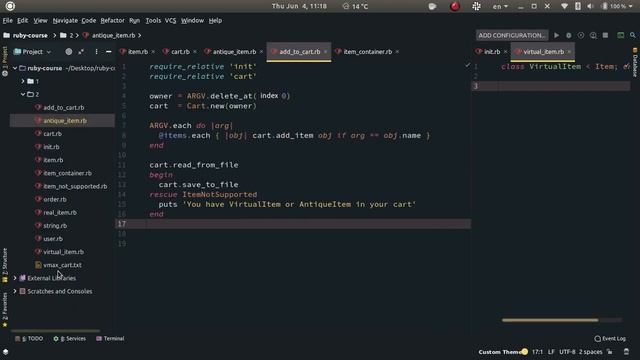
Task: Open the Navigate menu
Action: 65,20
